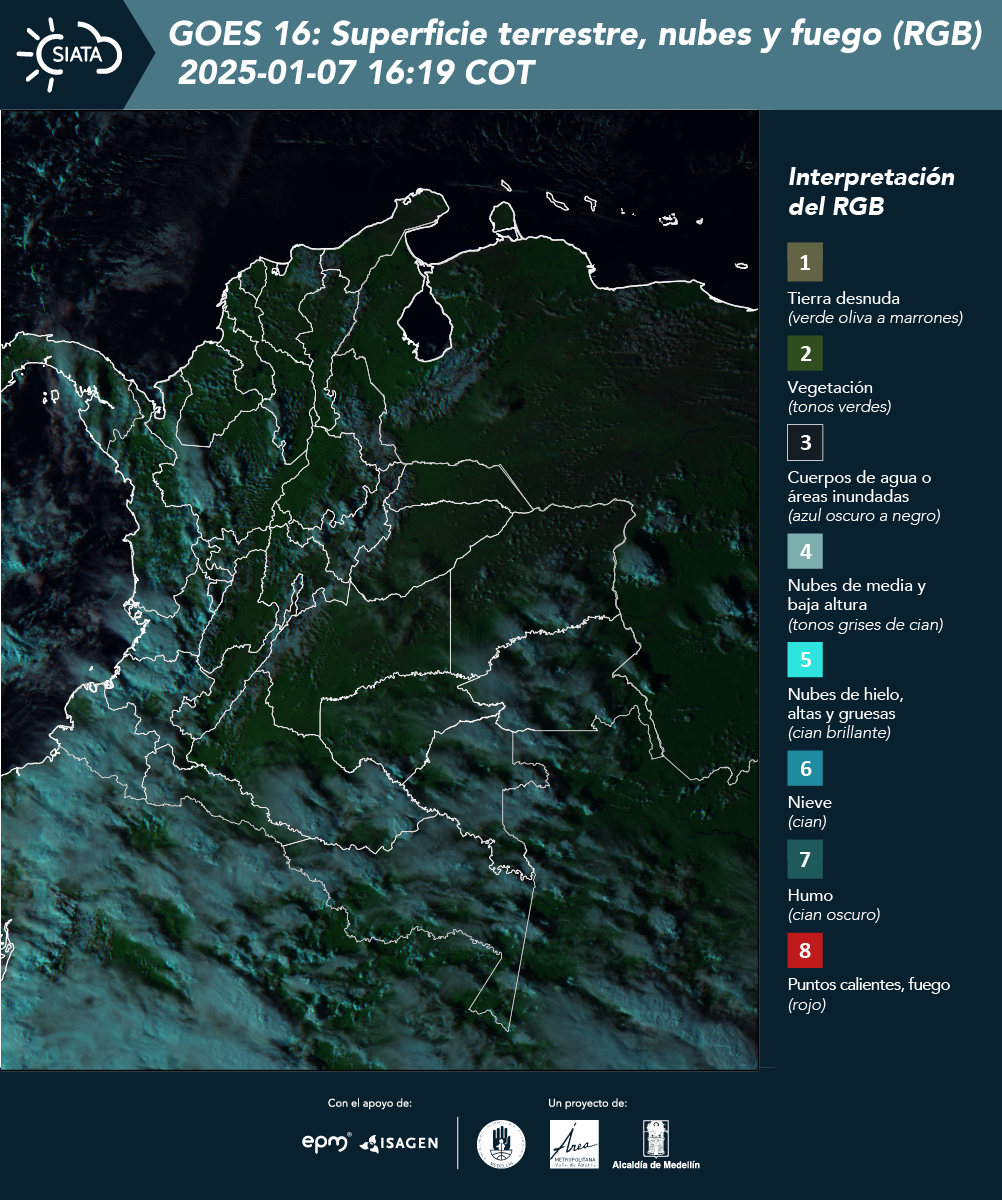This screenshot has height=1200, width=1002.
Task: Click the EPM logo
Action: (327, 1142)
